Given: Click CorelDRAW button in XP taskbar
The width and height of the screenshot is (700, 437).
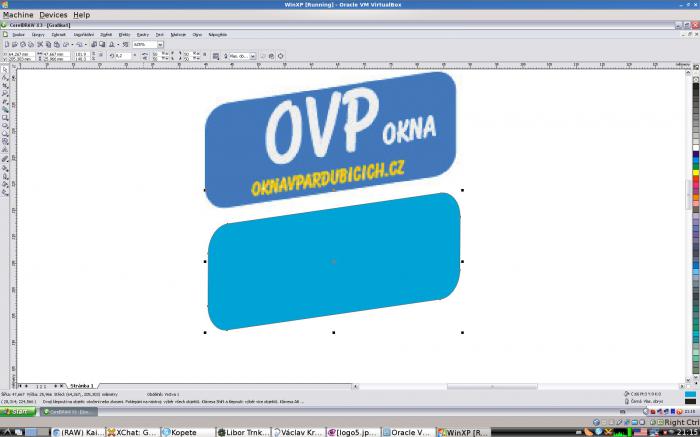Looking at the screenshot, I should [69, 412].
